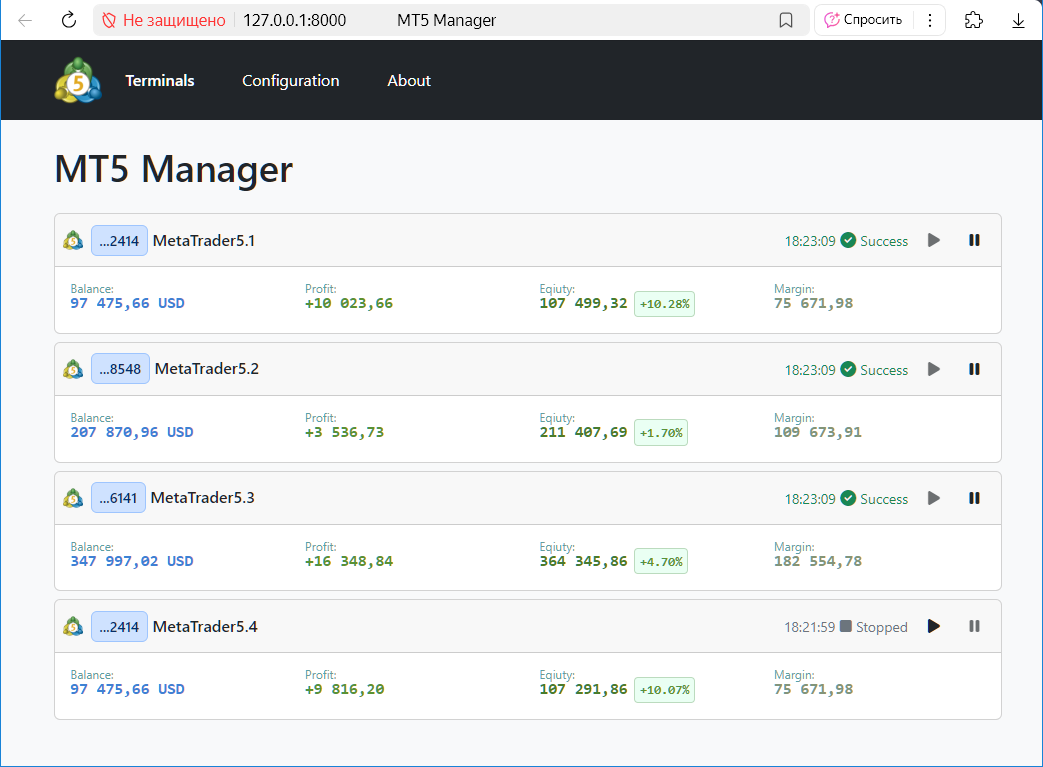Bookmark this page via address bar icon
This screenshot has width=1043, height=767.
(786, 20)
